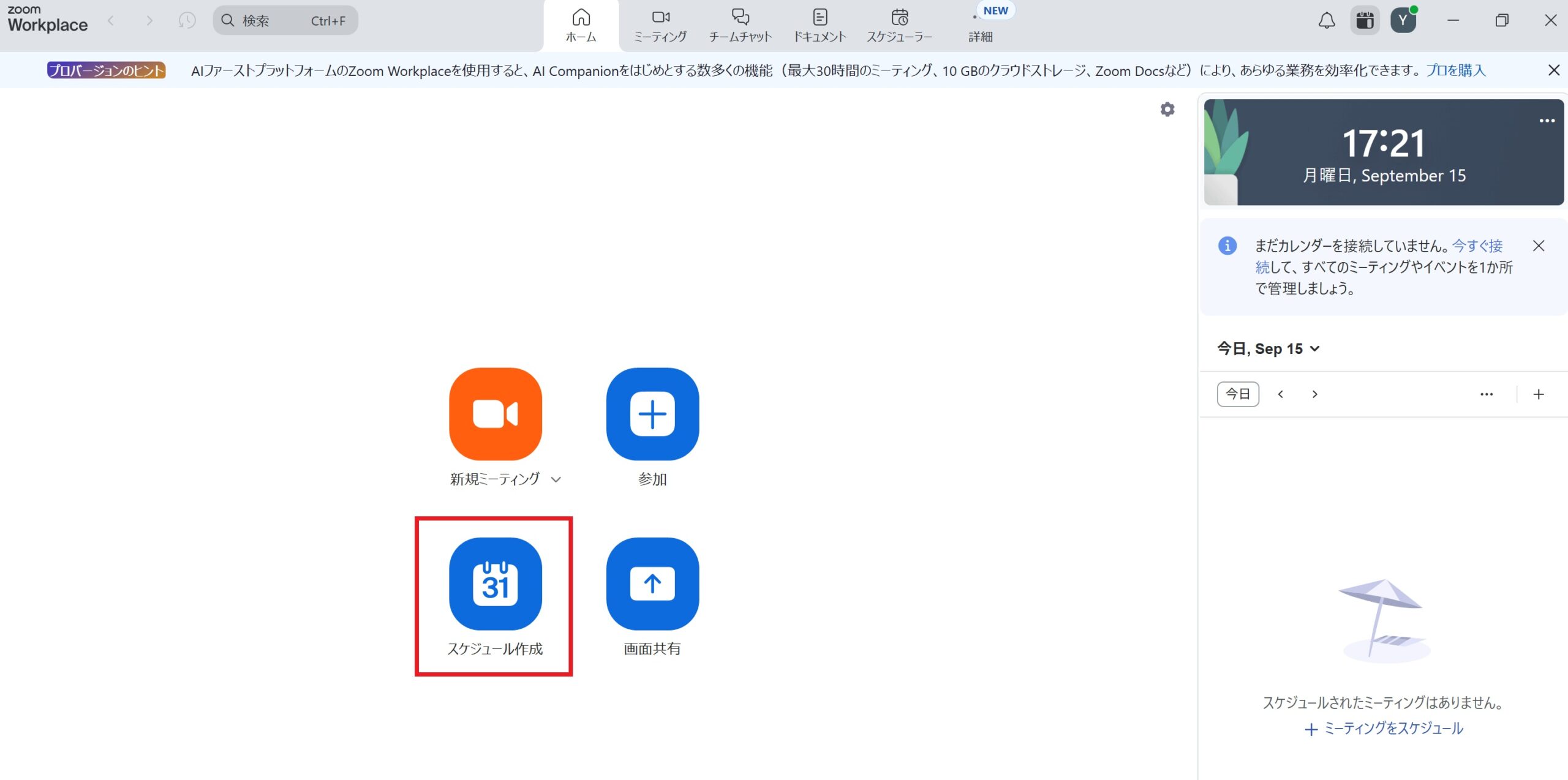Switch to the ミーティング tab
This screenshot has height=780, width=1568.
660,26
